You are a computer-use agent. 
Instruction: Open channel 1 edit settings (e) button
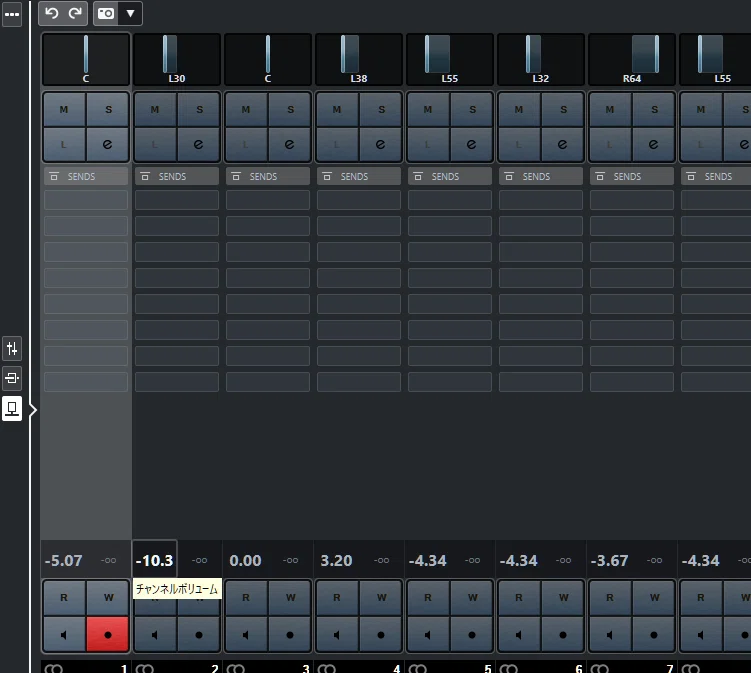[108, 144]
